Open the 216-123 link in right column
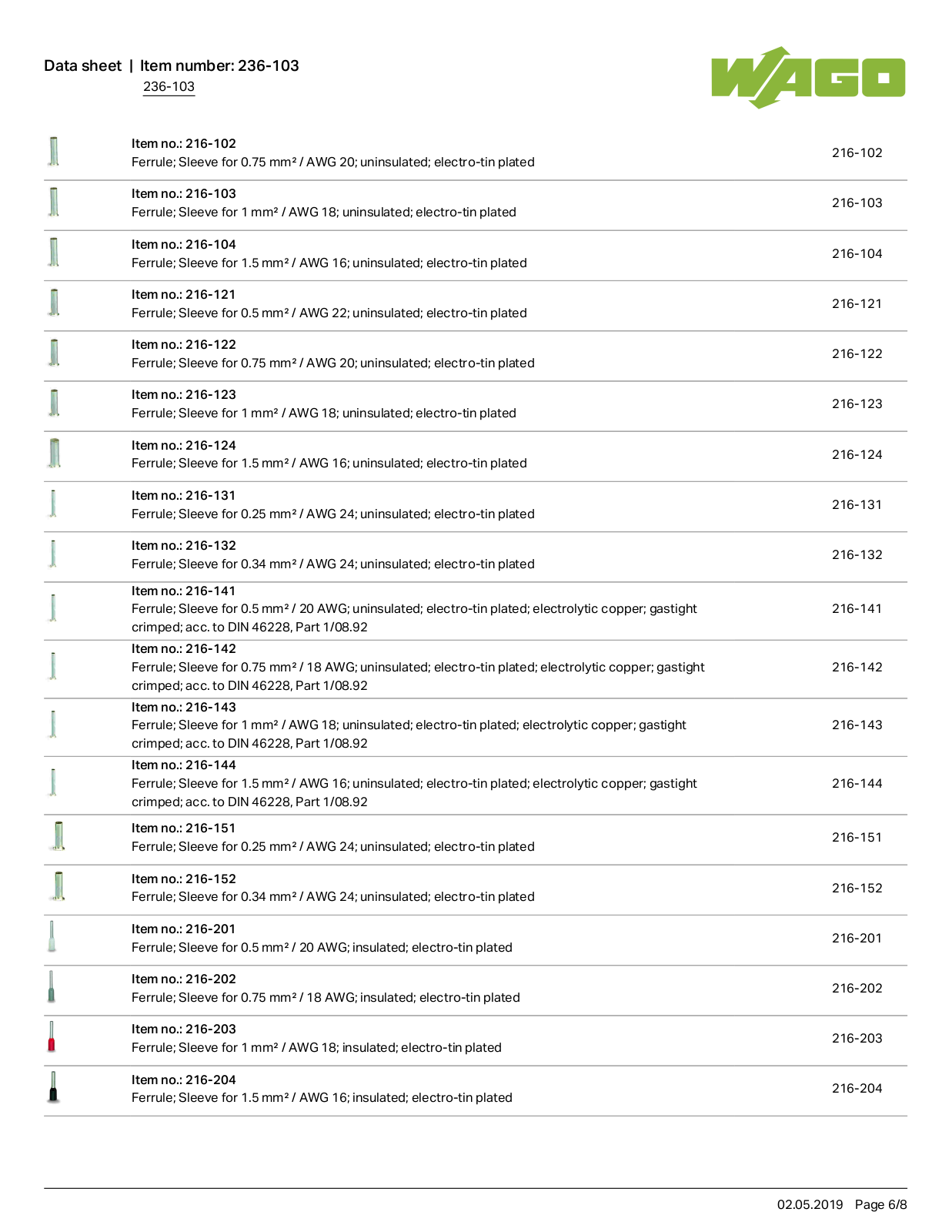952x1232 pixels. [x=857, y=403]
